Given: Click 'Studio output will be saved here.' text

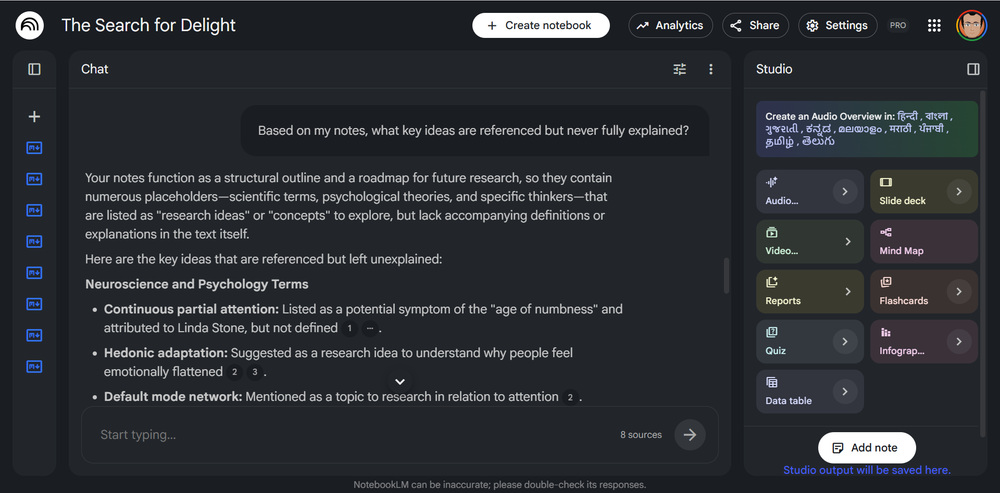Looking at the screenshot, I should (867, 470).
